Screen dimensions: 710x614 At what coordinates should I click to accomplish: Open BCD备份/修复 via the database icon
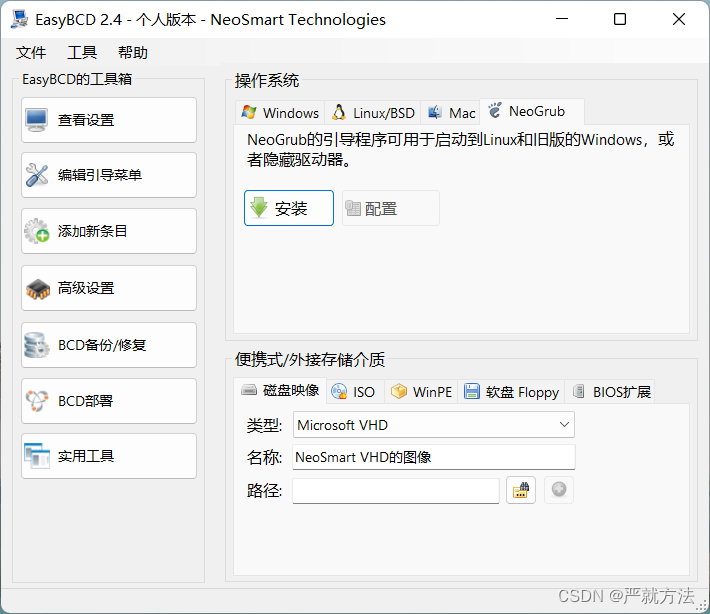37,345
